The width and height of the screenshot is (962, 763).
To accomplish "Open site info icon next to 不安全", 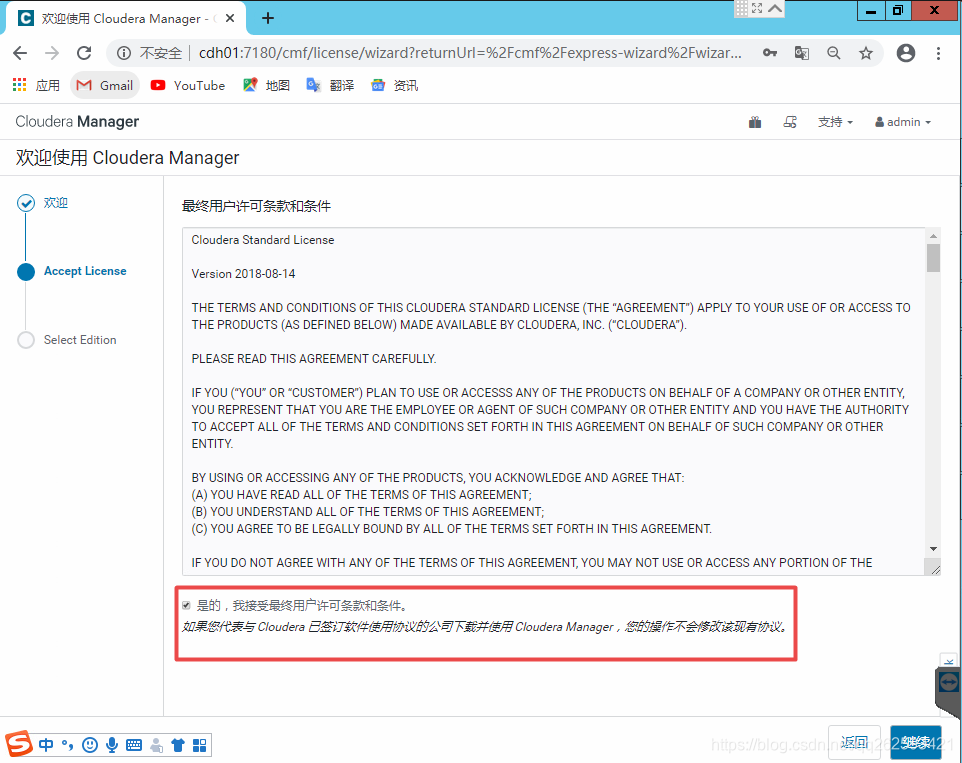I will pos(124,53).
